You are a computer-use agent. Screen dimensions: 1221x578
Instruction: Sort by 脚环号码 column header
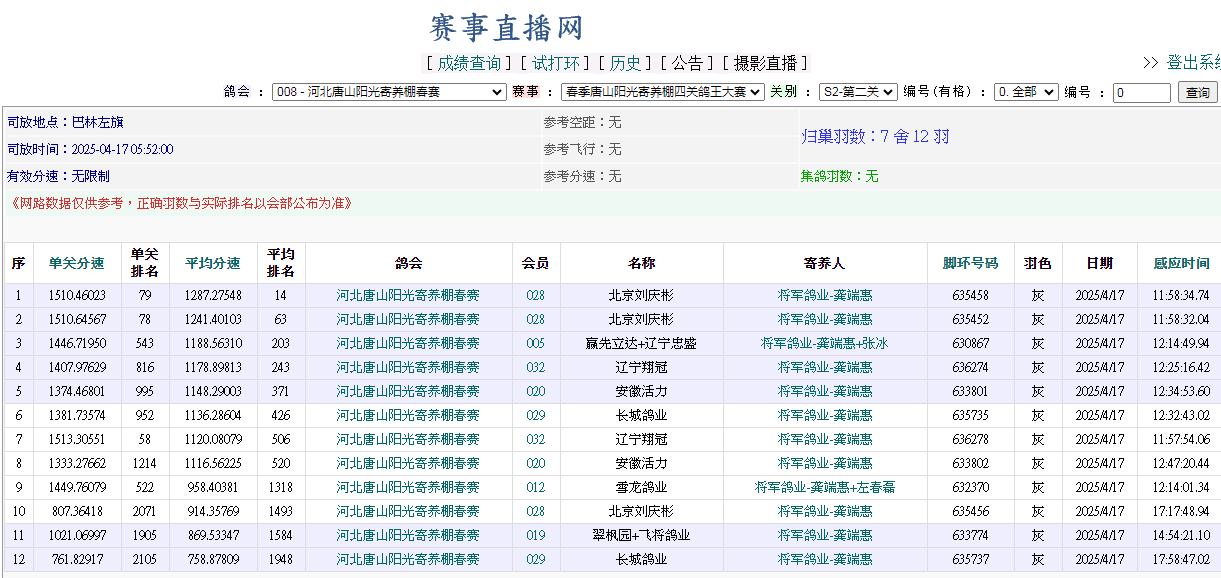coord(970,264)
